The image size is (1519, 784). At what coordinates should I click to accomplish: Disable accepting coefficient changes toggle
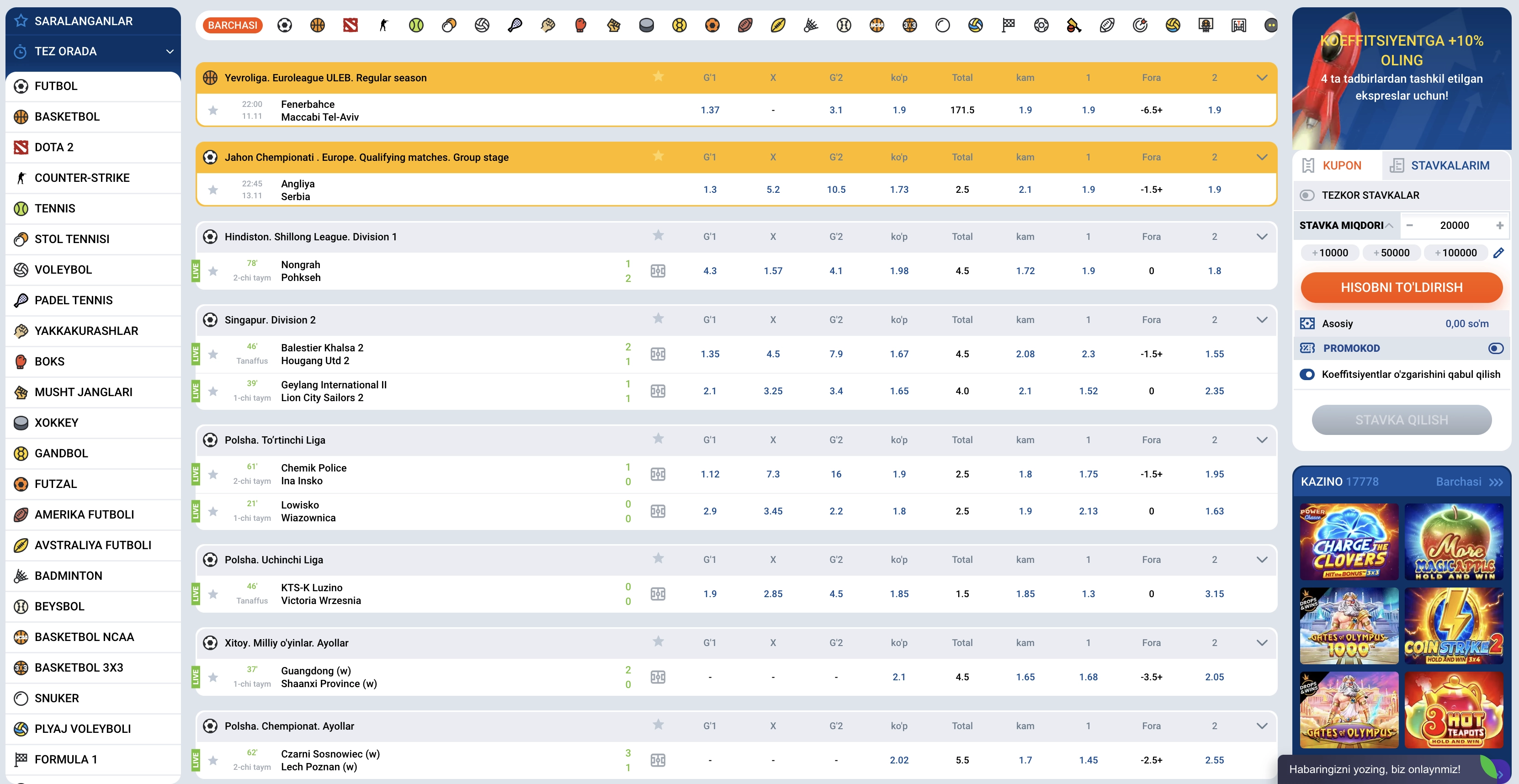tap(1307, 374)
